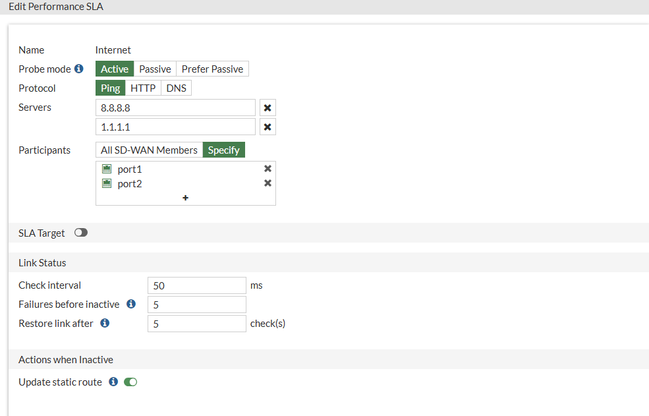Select HTTP protocol option
The height and width of the screenshot is (416, 649).
pyautogui.click(x=143, y=88)
